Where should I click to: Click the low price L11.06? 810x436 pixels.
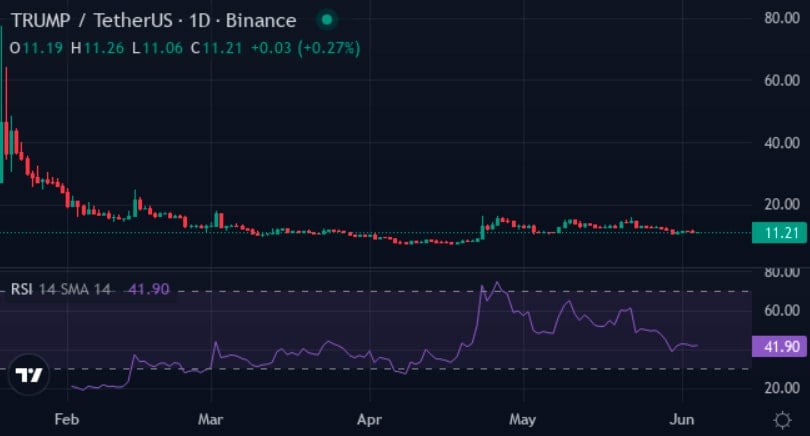(x=157, y=49)
